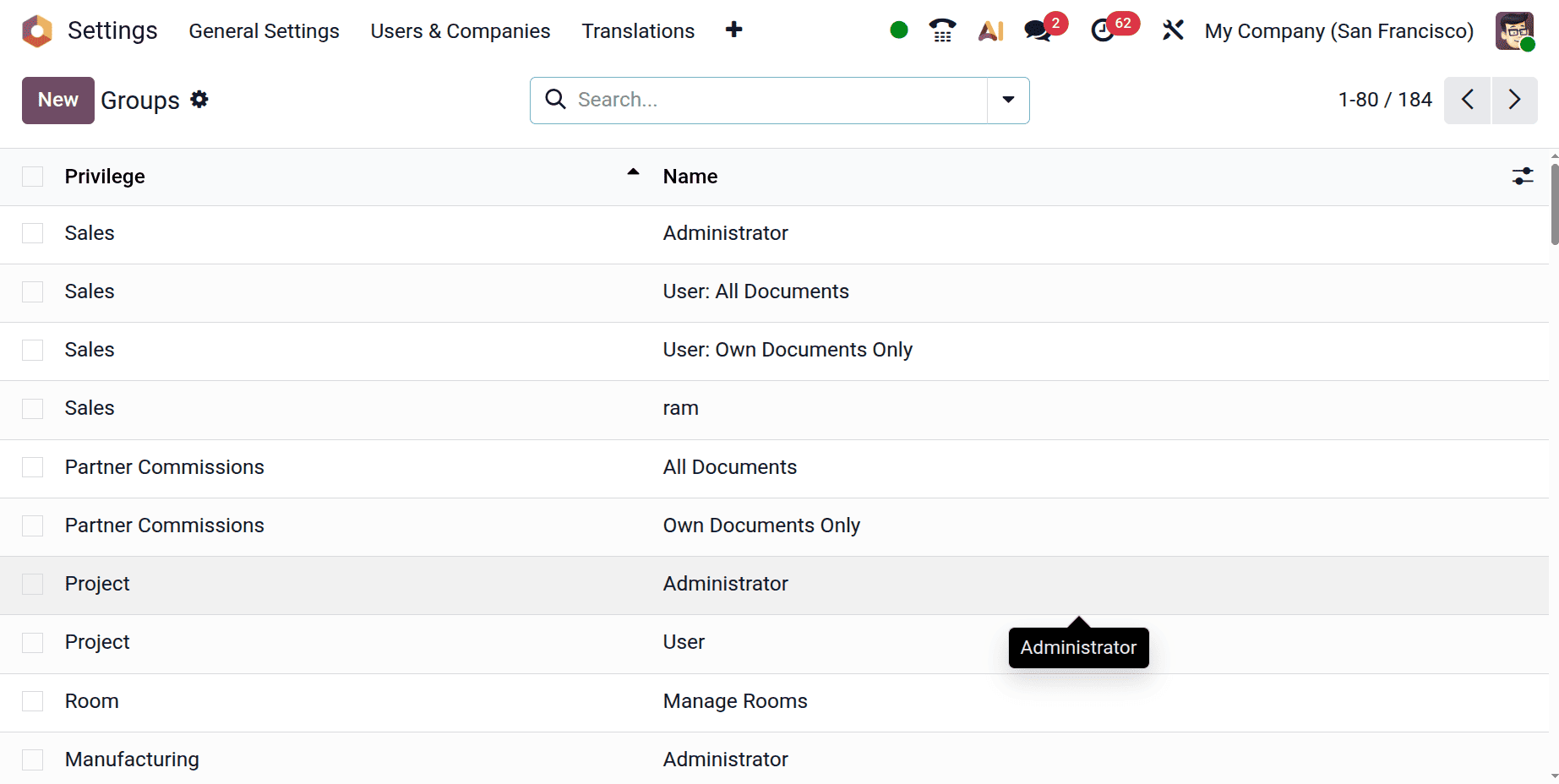Image resolution: width=1559 pixels, height=784 pixels.
Task: Click the Odoo home menu icon
Action: (x=36, y=30)
